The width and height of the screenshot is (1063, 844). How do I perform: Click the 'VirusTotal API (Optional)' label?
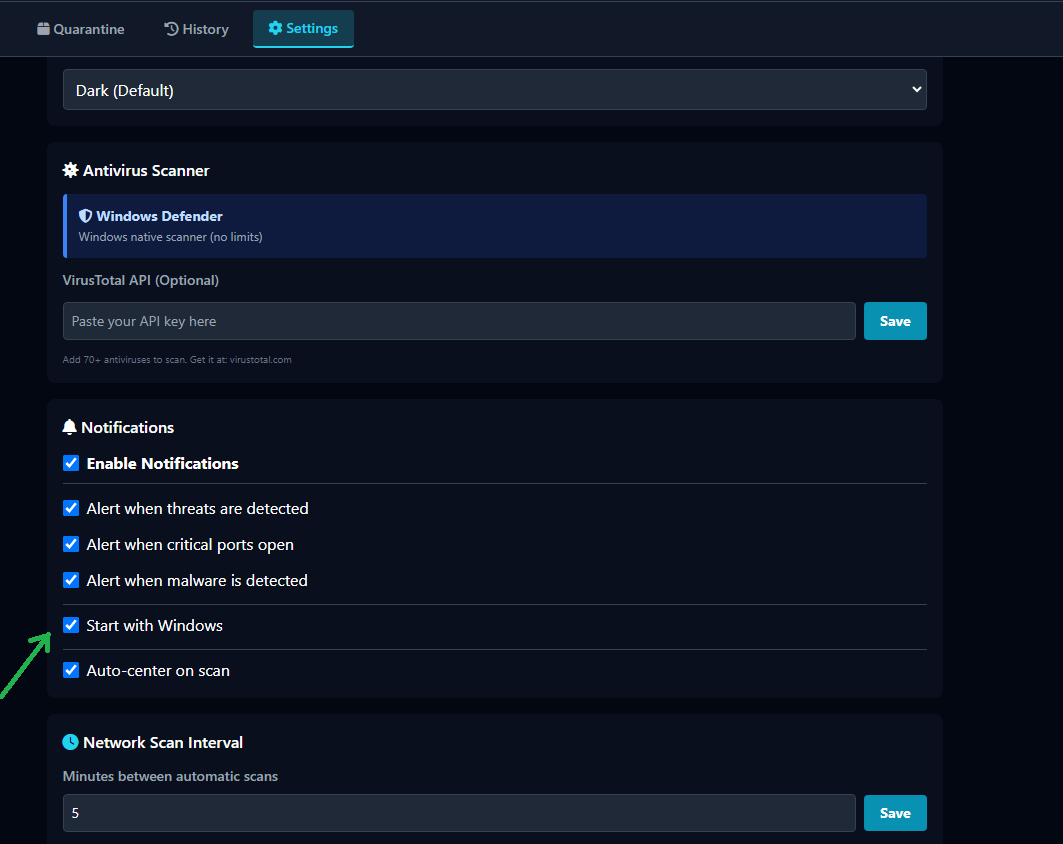click(141, 280)
